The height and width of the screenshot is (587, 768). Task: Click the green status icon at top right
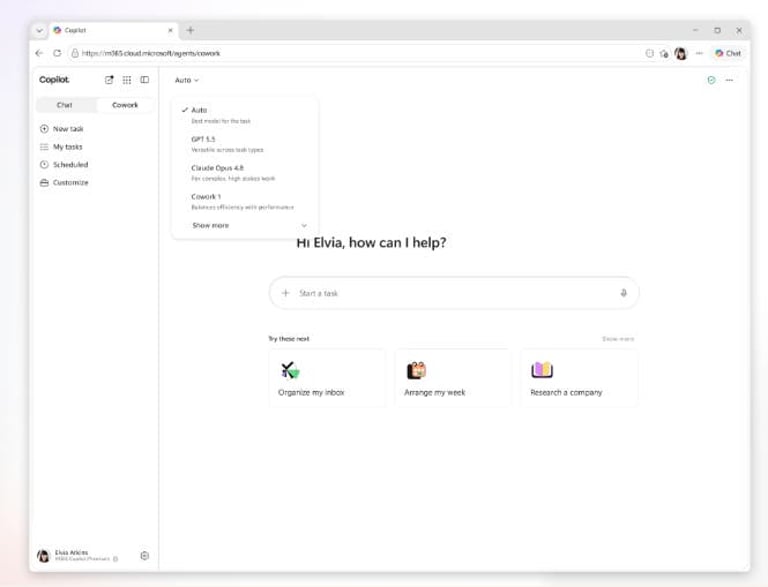[711, 80]
